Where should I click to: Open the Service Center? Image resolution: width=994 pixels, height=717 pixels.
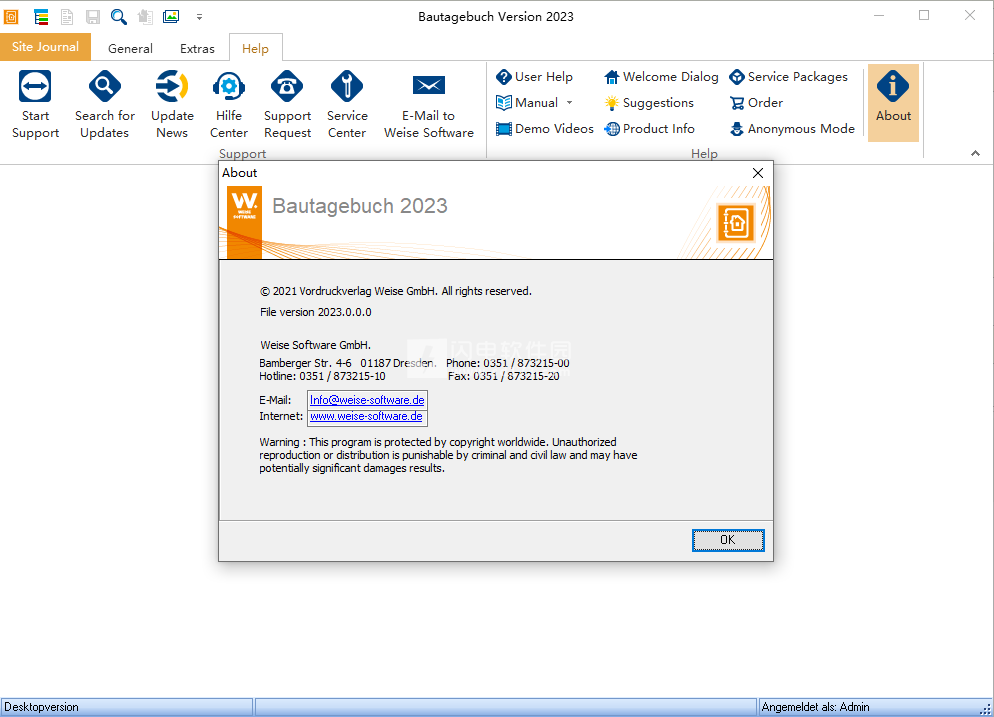[347, 105]
